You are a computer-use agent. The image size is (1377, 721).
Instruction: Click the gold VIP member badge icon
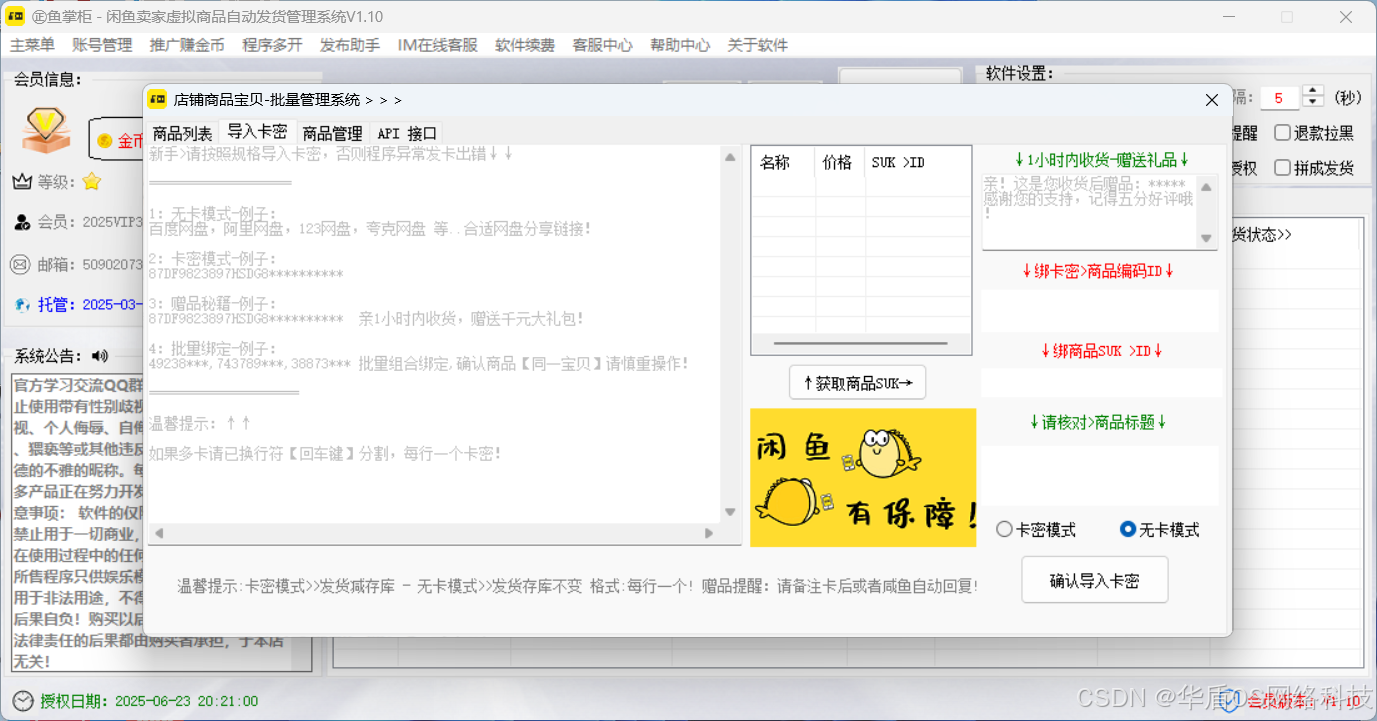click(45, 130)
